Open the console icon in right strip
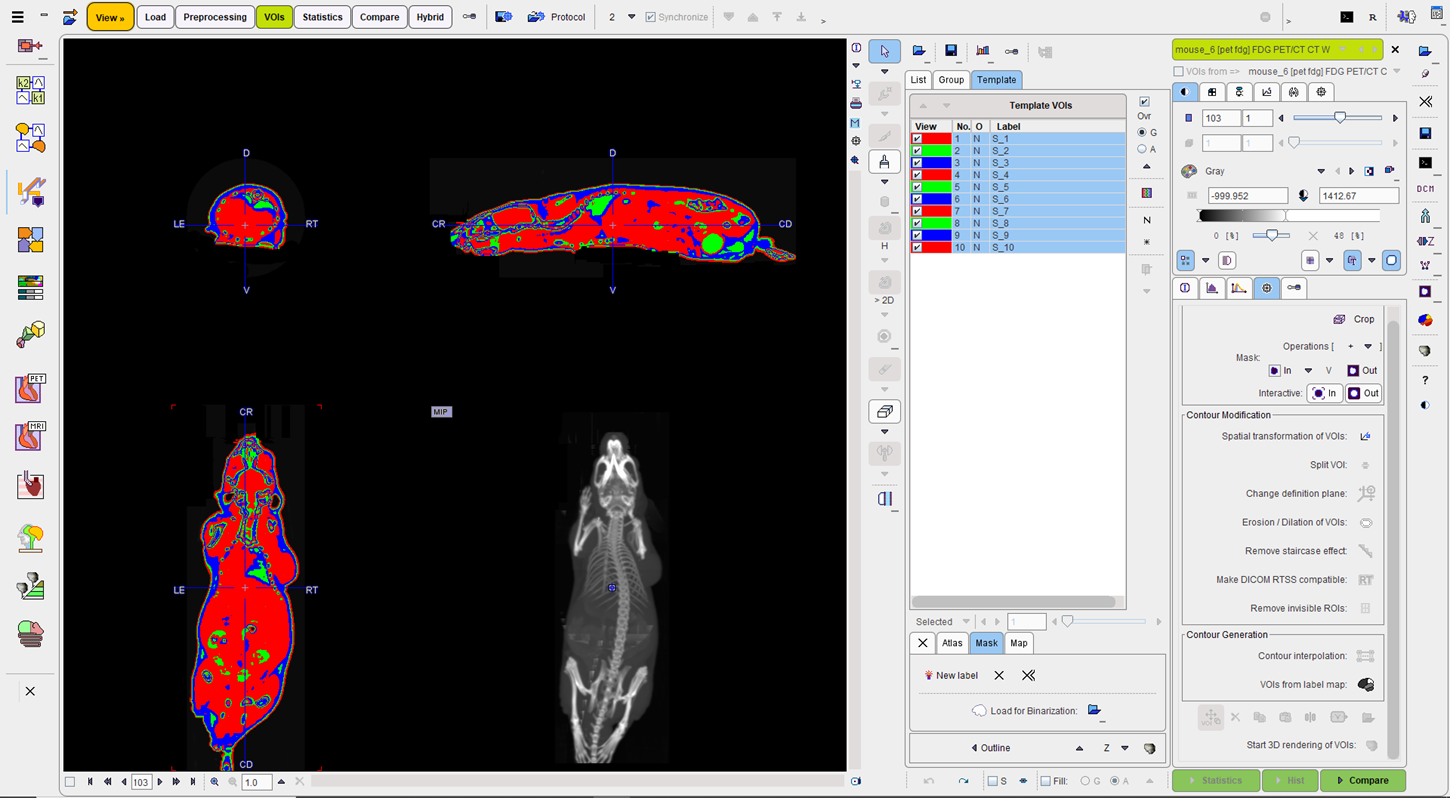The image size is (1450, 798). click(1425, 162)
